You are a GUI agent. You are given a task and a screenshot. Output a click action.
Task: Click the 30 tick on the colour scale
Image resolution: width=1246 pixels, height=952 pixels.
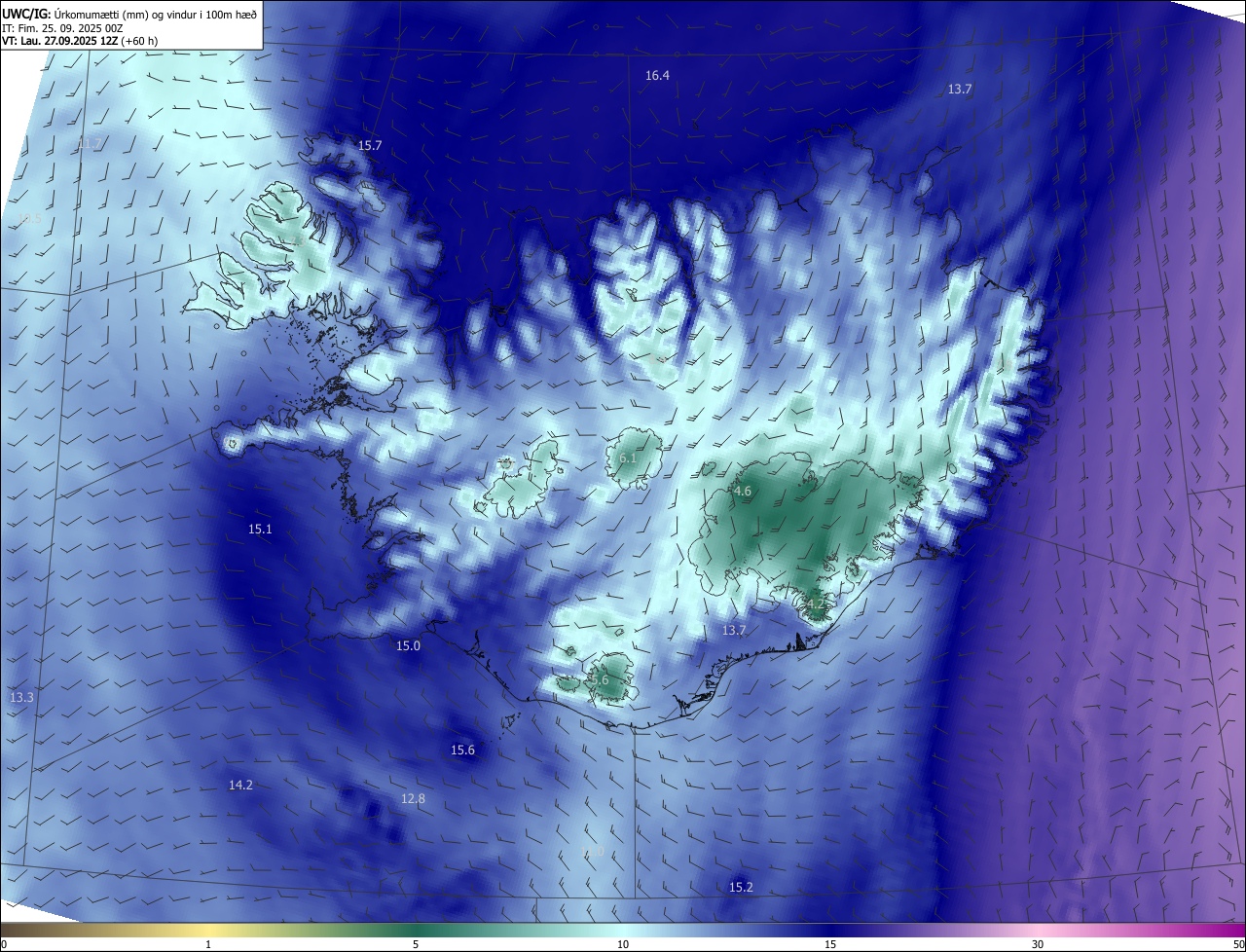[x=1038, y=944]
